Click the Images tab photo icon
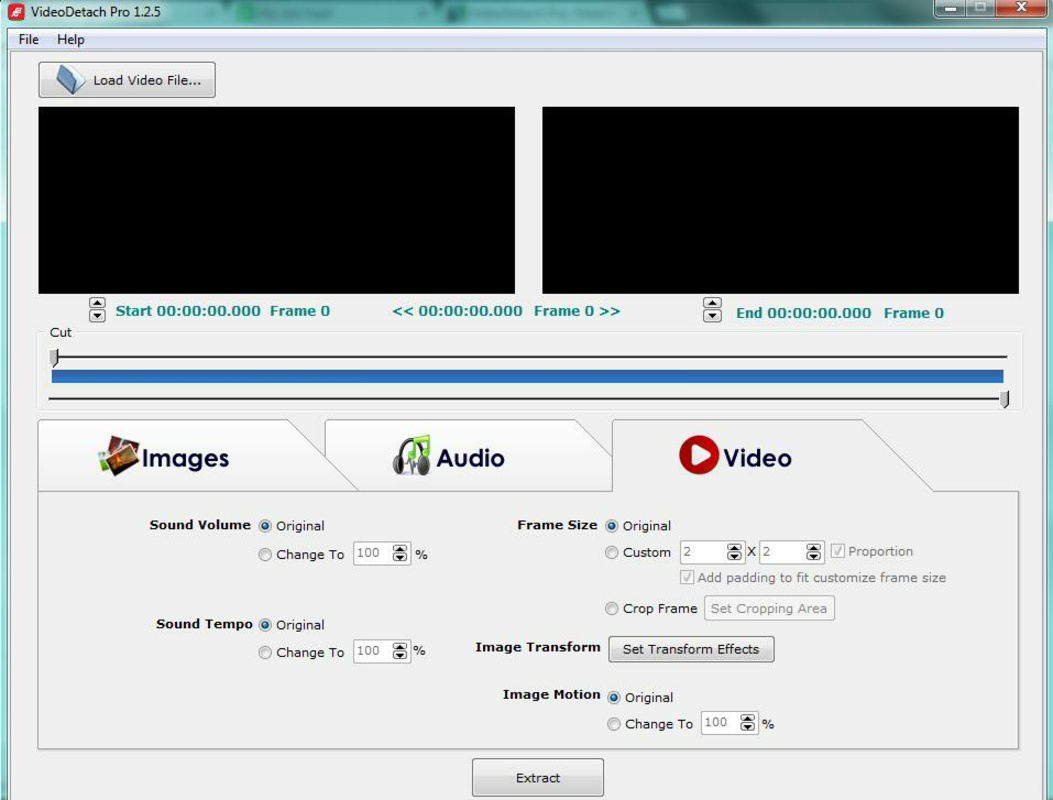Screen dimensions: 1053x800 point(119,455)
